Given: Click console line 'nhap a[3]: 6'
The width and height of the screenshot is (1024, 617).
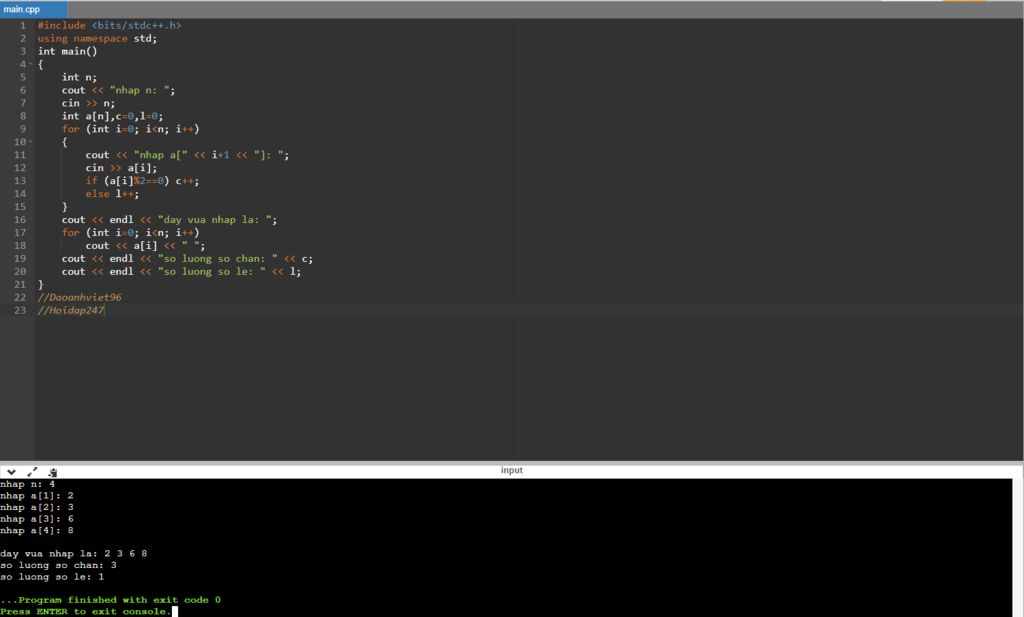Looking at the screenshot, I should [37, 519].
